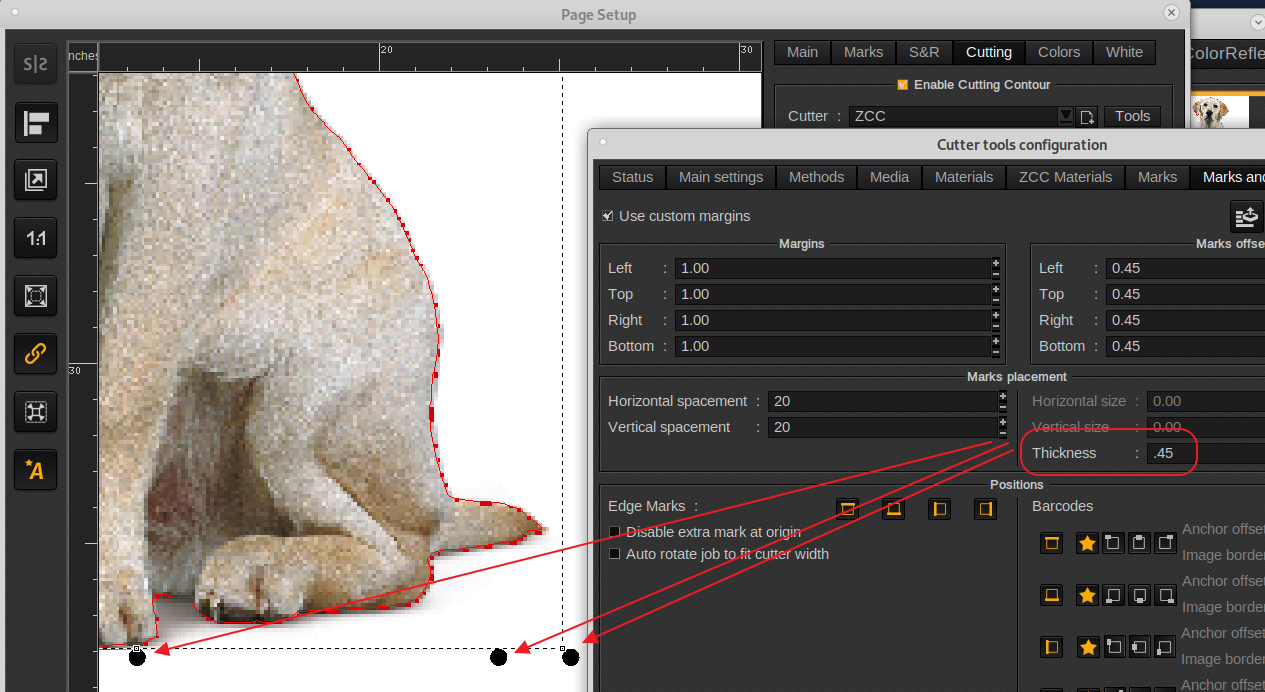Click the star icon in first barcode row
Screen dimensions: 1265x692
[x=1087, y=543]
